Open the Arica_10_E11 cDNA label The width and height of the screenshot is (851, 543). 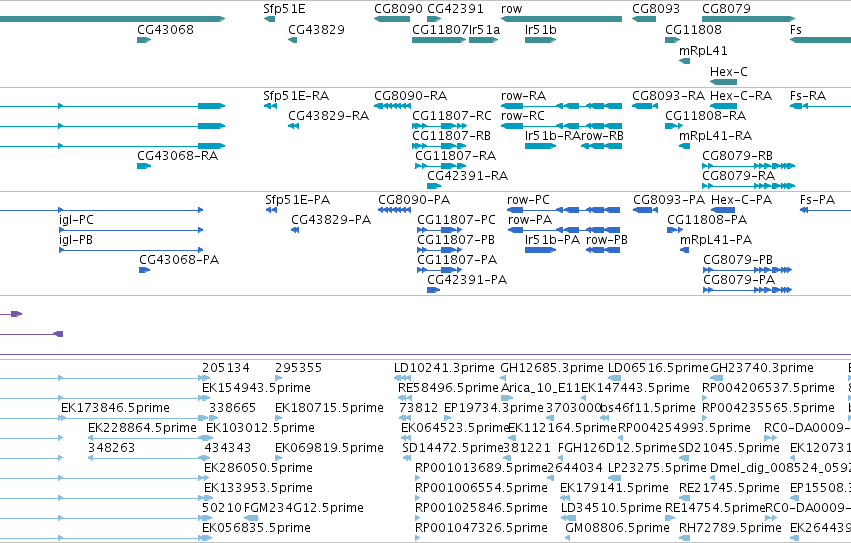[x=541, y=388]
